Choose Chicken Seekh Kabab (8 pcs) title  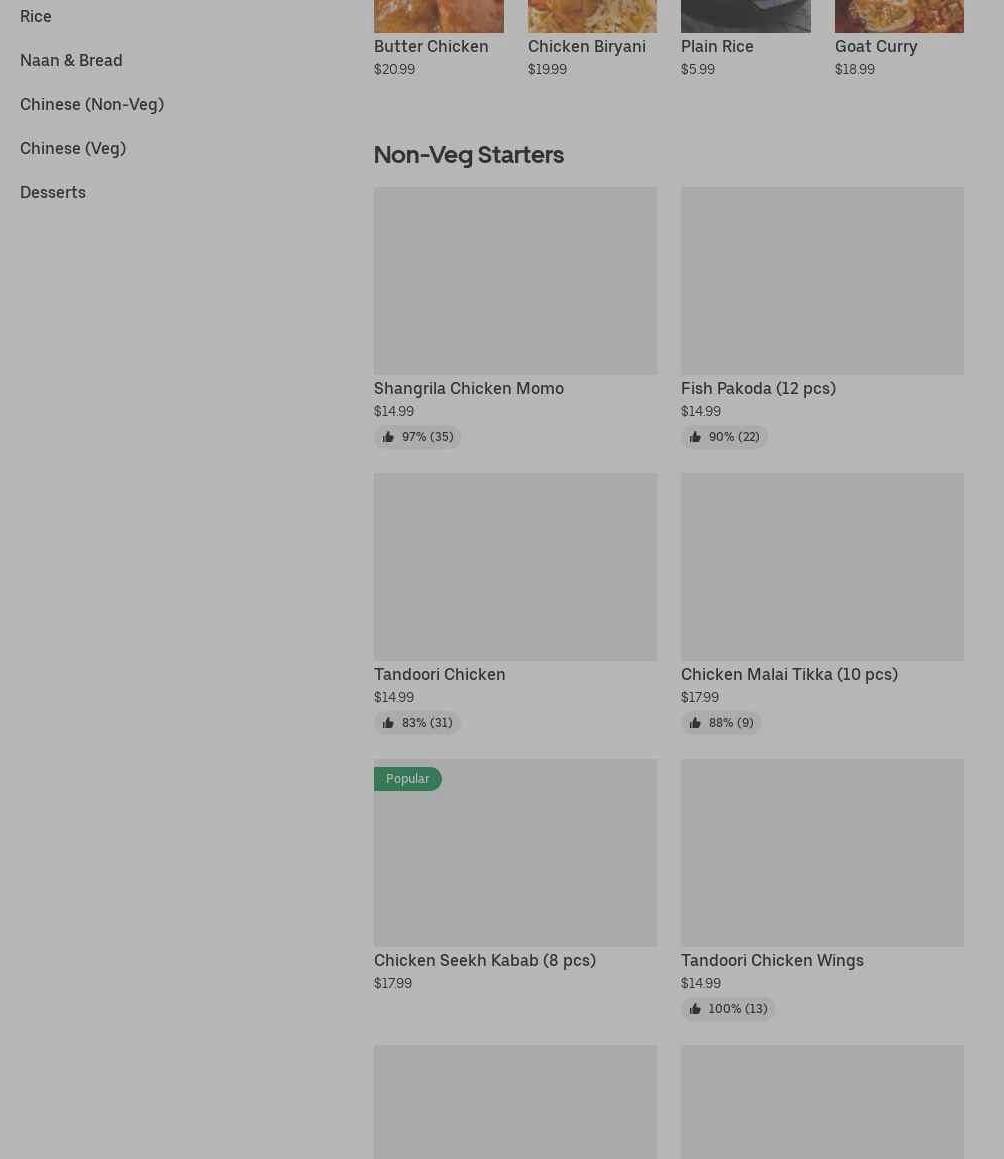click(485, 960)
